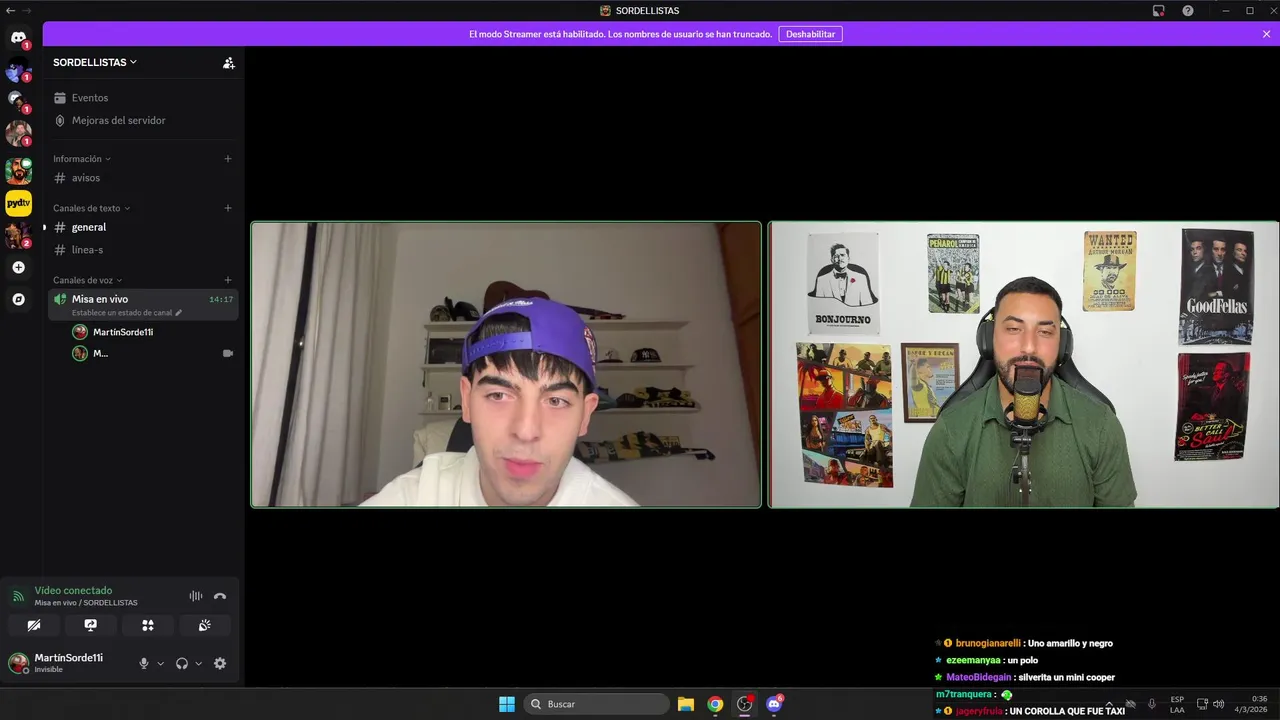Edit channel status pencil icon
Viewport: 1280px width, 720px height.
click(179, 313)
